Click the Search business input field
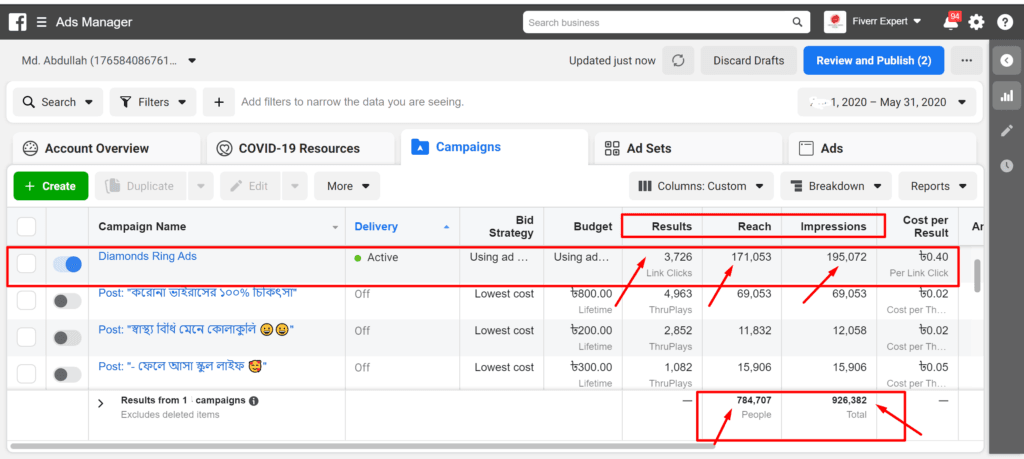This screenshot has height=459, width=1024. 658,22
